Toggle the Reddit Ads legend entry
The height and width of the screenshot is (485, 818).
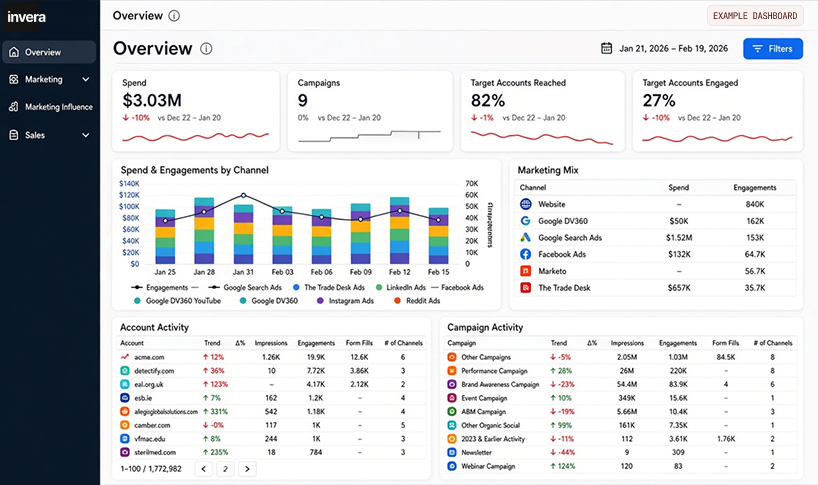417,301
